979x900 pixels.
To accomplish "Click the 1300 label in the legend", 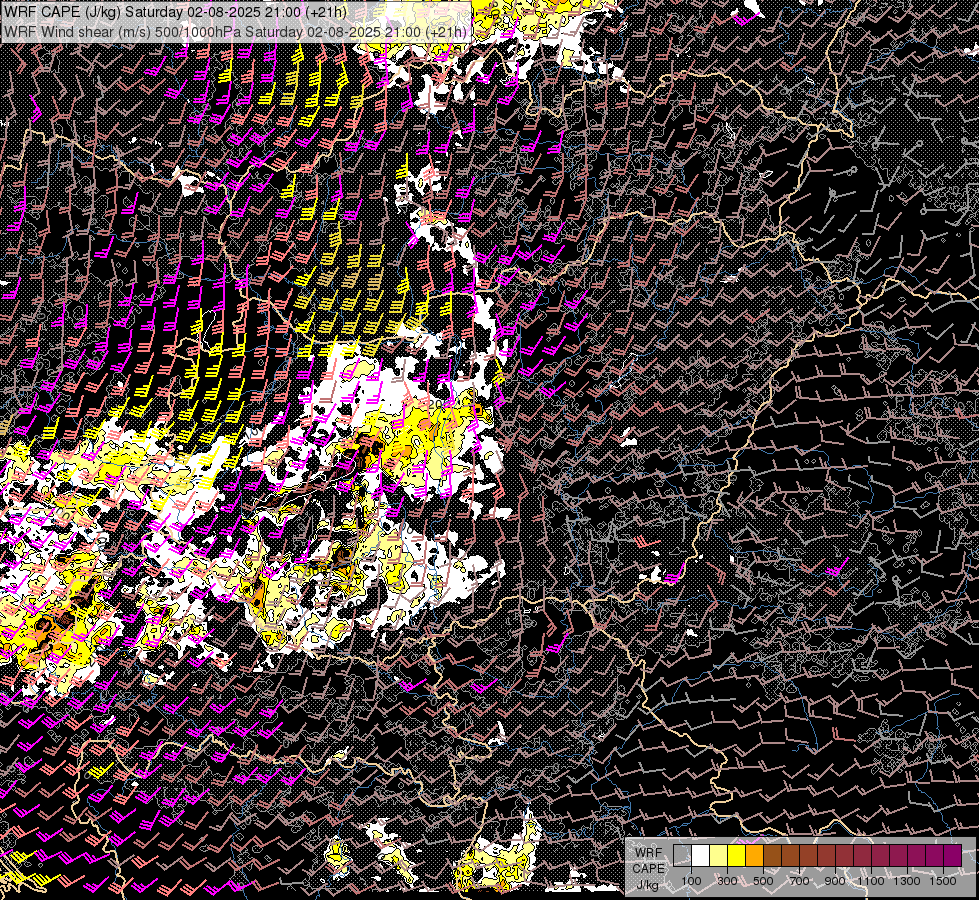I will 907,881.
